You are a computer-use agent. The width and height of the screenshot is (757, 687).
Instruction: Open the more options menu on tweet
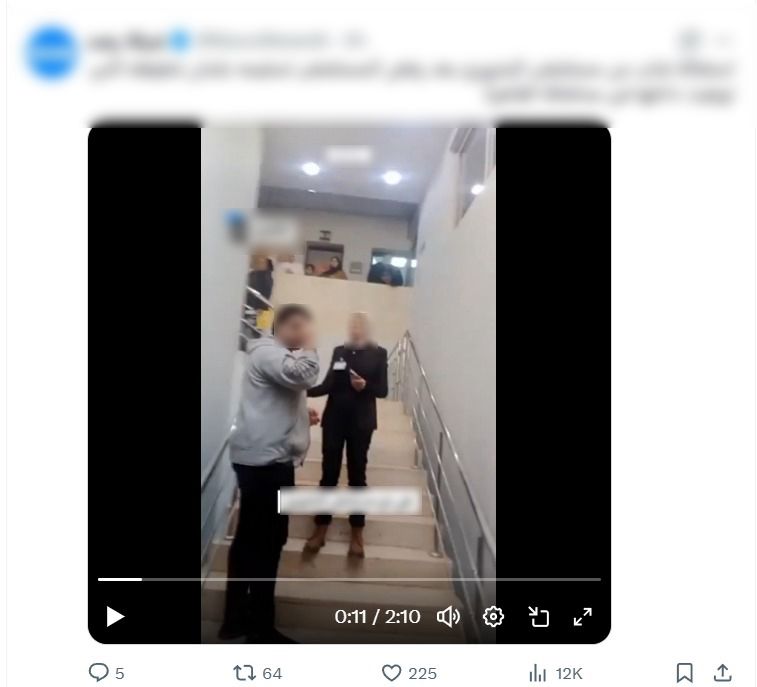(x=724, y=41)
